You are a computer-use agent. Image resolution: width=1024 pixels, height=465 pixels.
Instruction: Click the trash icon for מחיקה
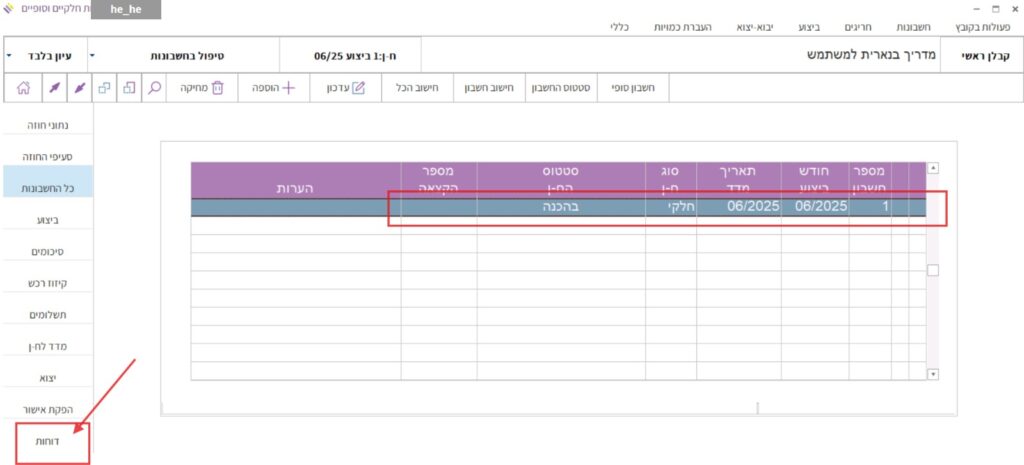pyautogui.click(x=217, y=88)
